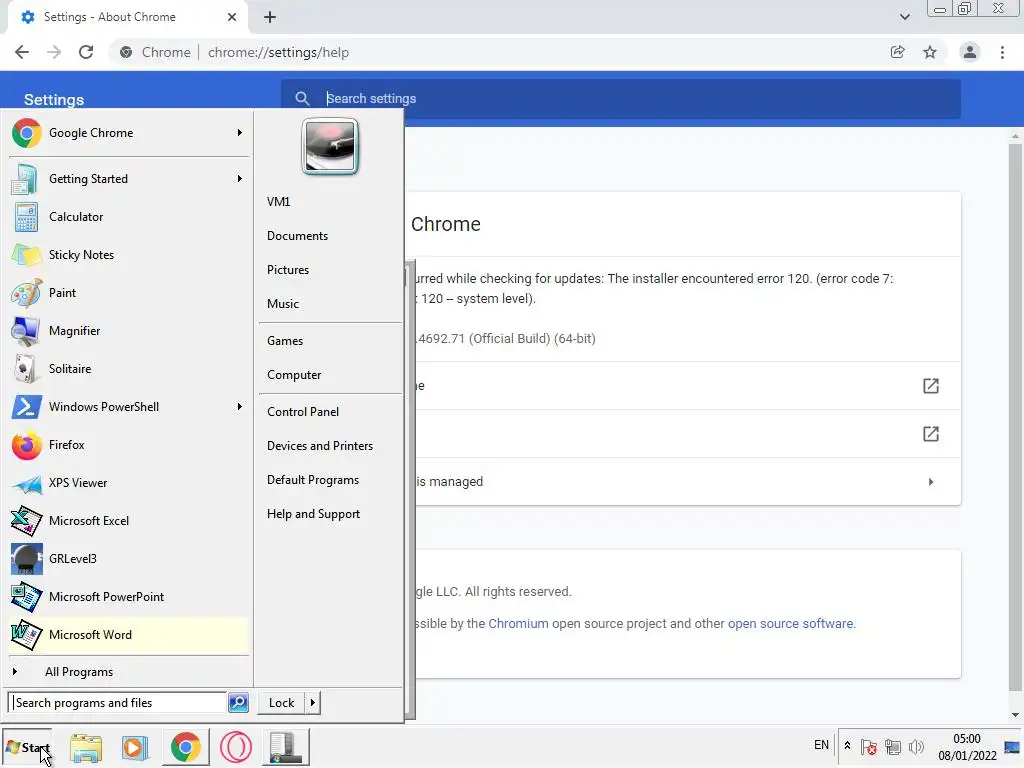Open the second external link icon below the 'e' row

tap(931, 434)
